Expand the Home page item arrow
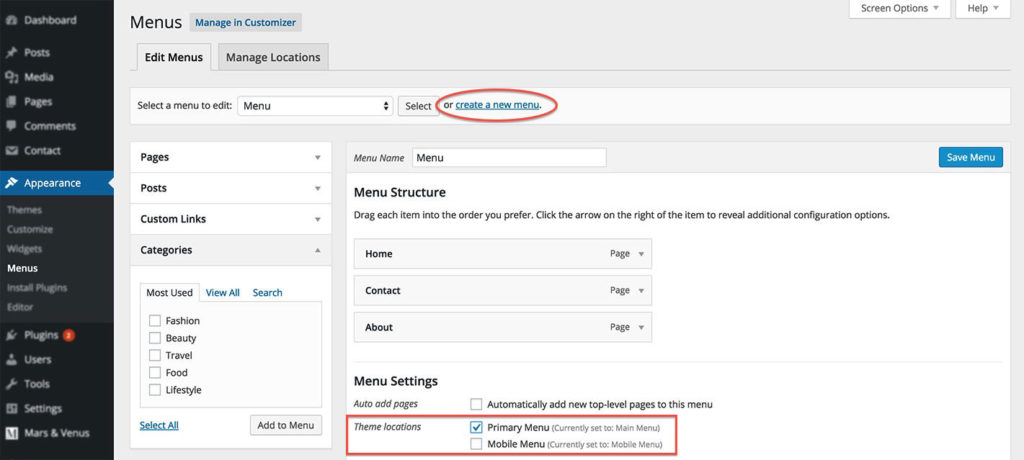Screen dimensions: 1024x460 pyautogui.click(x=641, y=254)
